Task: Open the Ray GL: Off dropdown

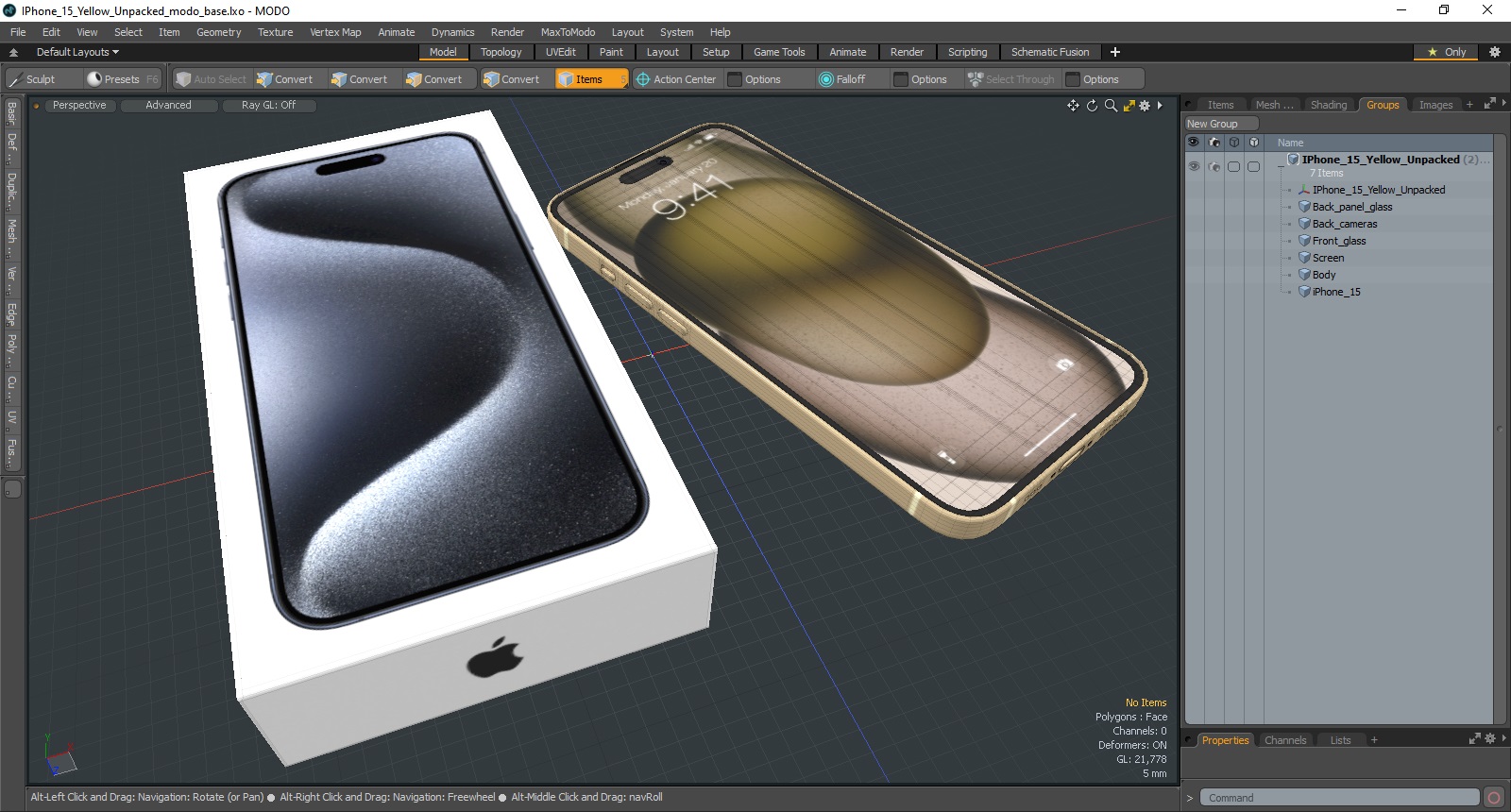Action: coord(268,106)
